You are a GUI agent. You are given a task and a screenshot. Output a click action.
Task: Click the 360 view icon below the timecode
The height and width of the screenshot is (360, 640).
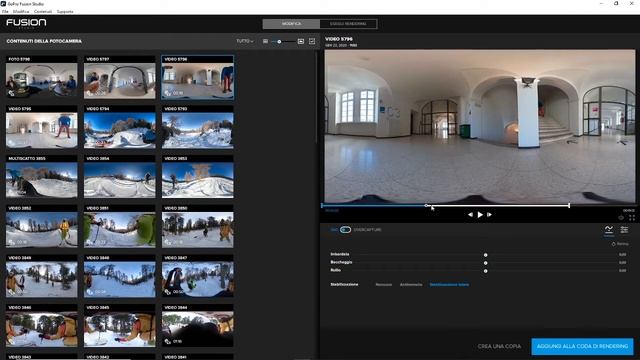pos(621,218)
